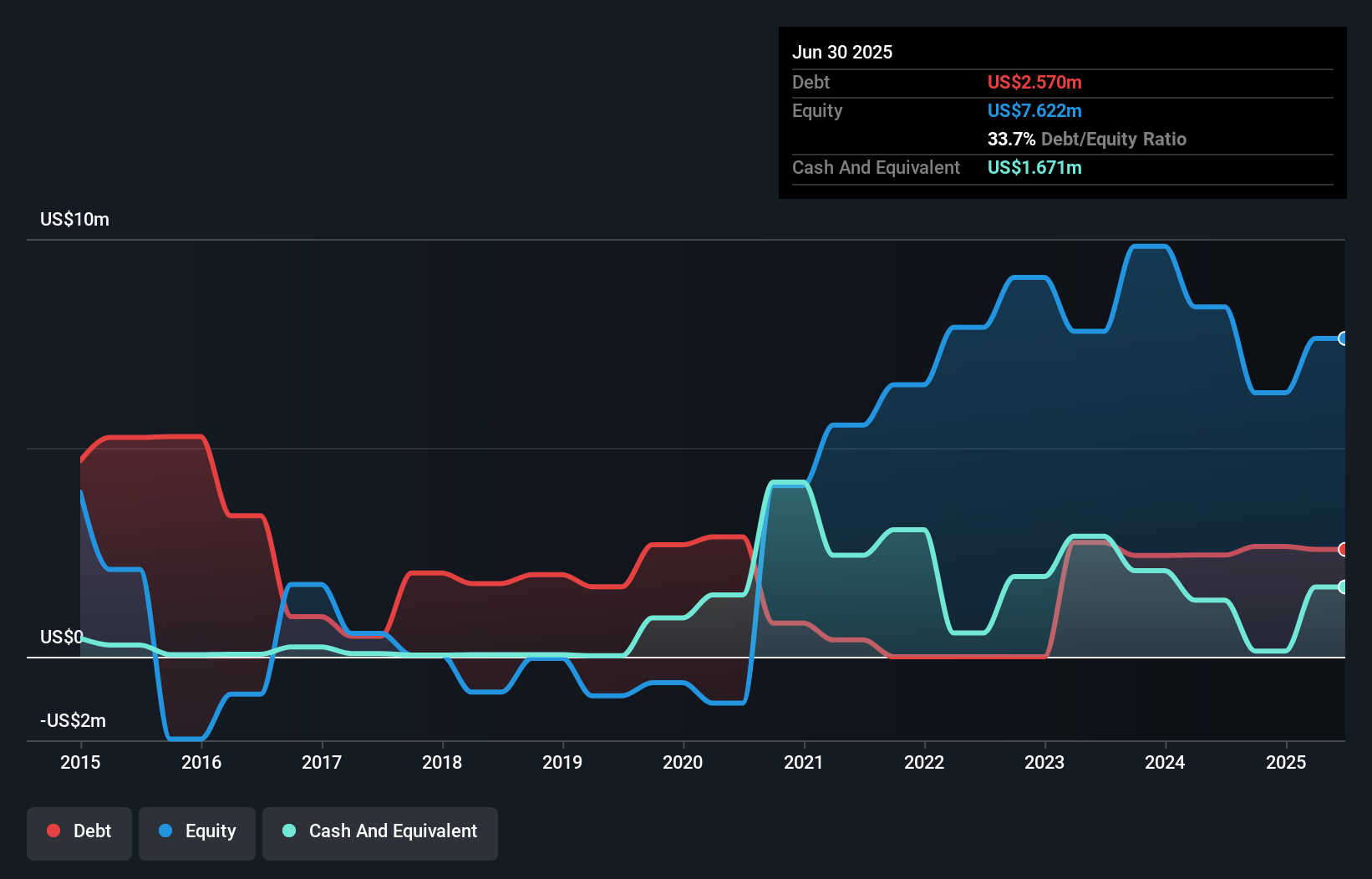Click the red Debt line endpoint marker
Image resolution: width=1372 pixels, height=879 pixels.
pyautogui.click(x=1343, y=549)
